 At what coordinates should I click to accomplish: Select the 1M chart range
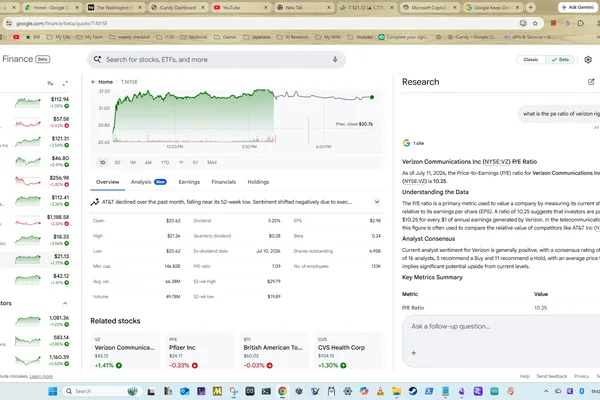click(133, 162)
